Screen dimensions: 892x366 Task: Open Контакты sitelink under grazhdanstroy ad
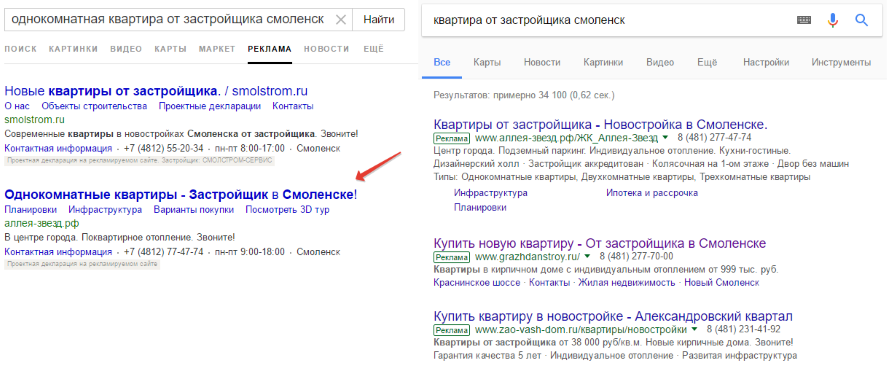click(550, 282)
